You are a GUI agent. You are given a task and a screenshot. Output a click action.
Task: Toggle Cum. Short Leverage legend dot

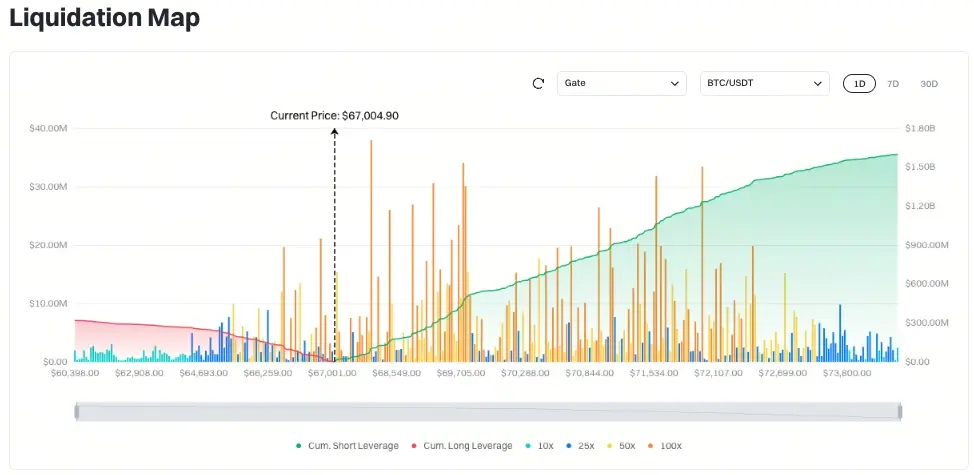pos(298,446)
